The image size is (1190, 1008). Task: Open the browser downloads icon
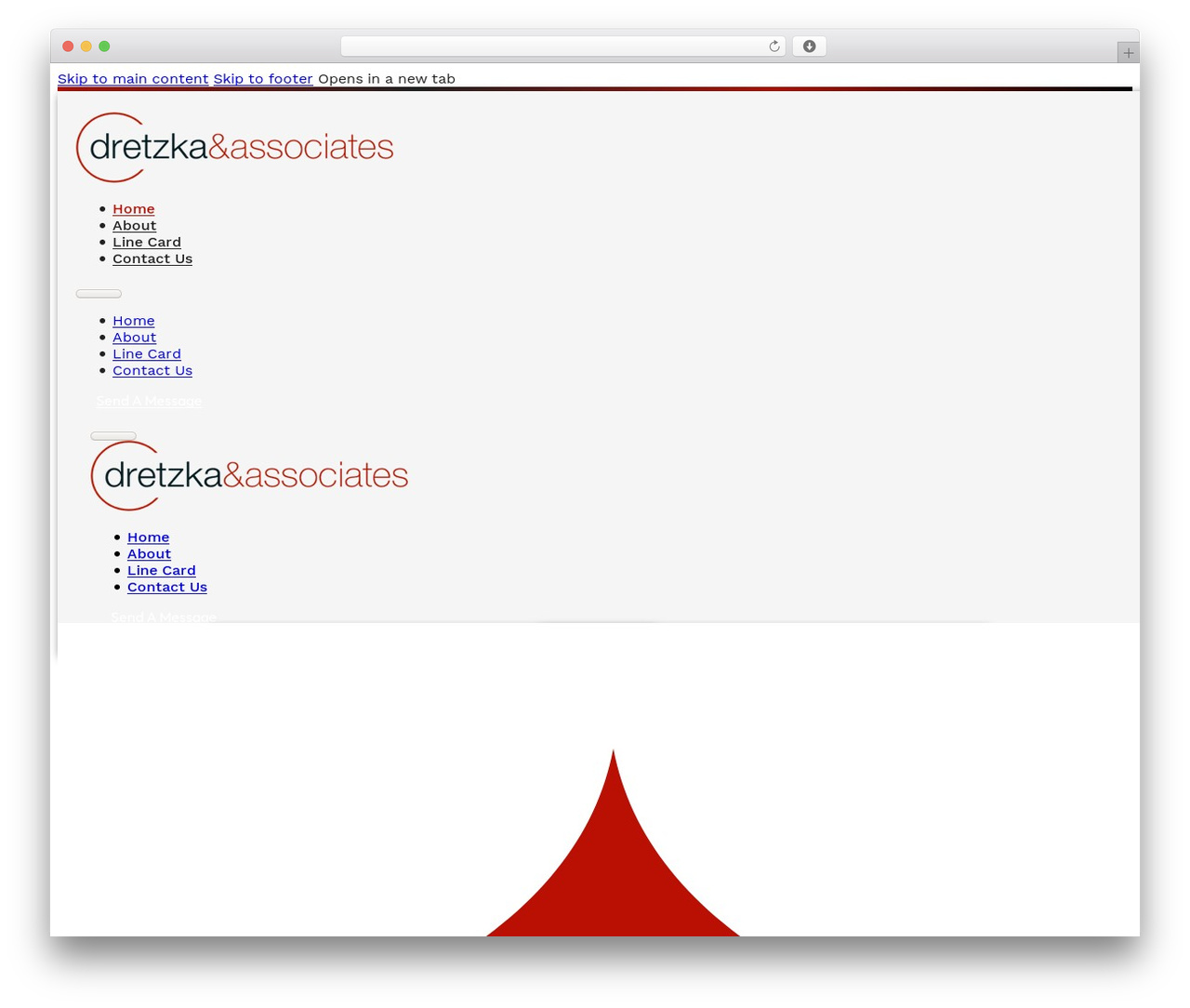(809, 46)
